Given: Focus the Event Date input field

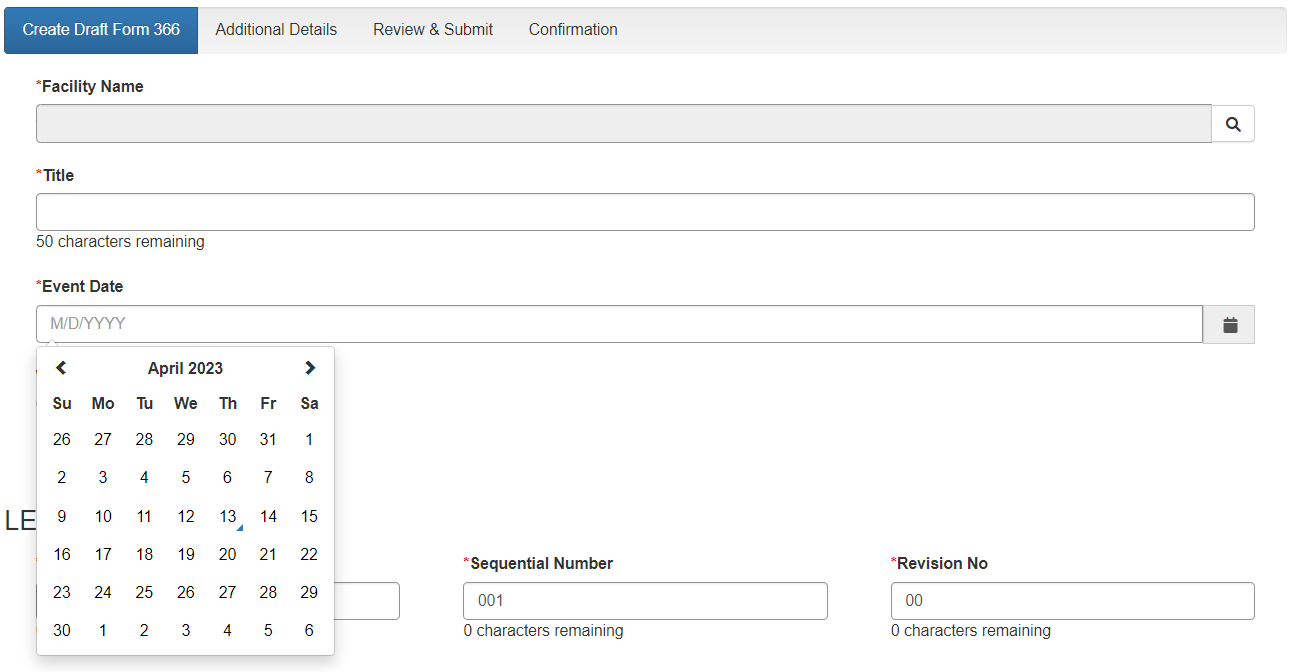Looking at the screenshot, I should (x=619, y=324).
